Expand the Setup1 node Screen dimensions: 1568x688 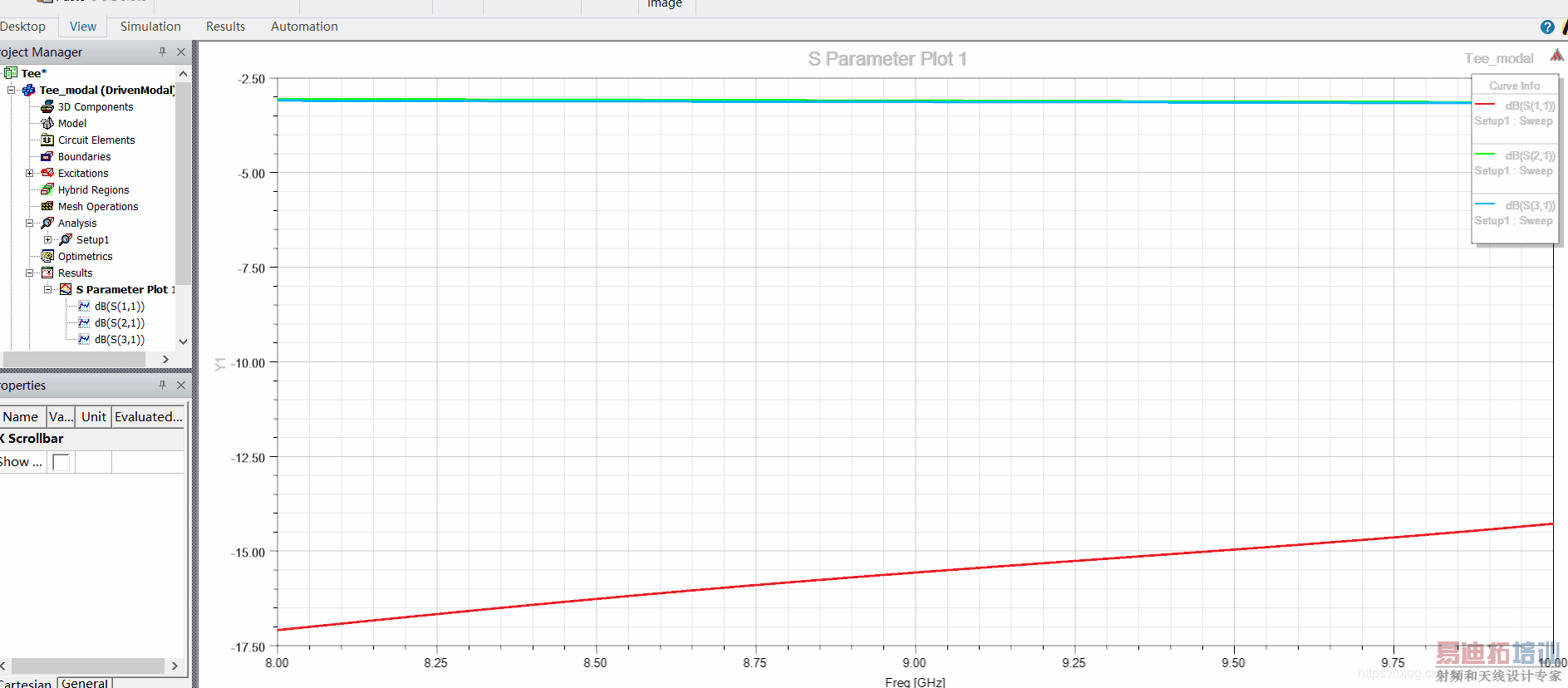48,239
